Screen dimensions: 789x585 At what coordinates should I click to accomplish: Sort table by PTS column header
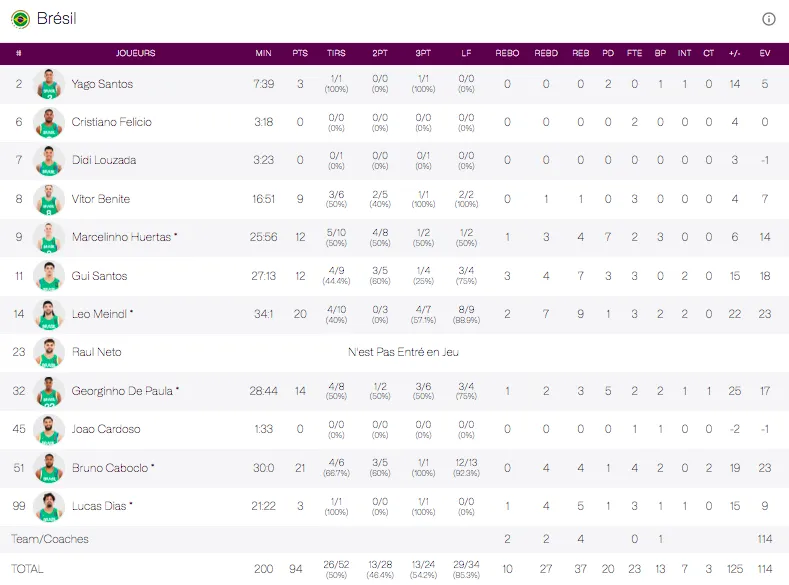click(300, 53)
